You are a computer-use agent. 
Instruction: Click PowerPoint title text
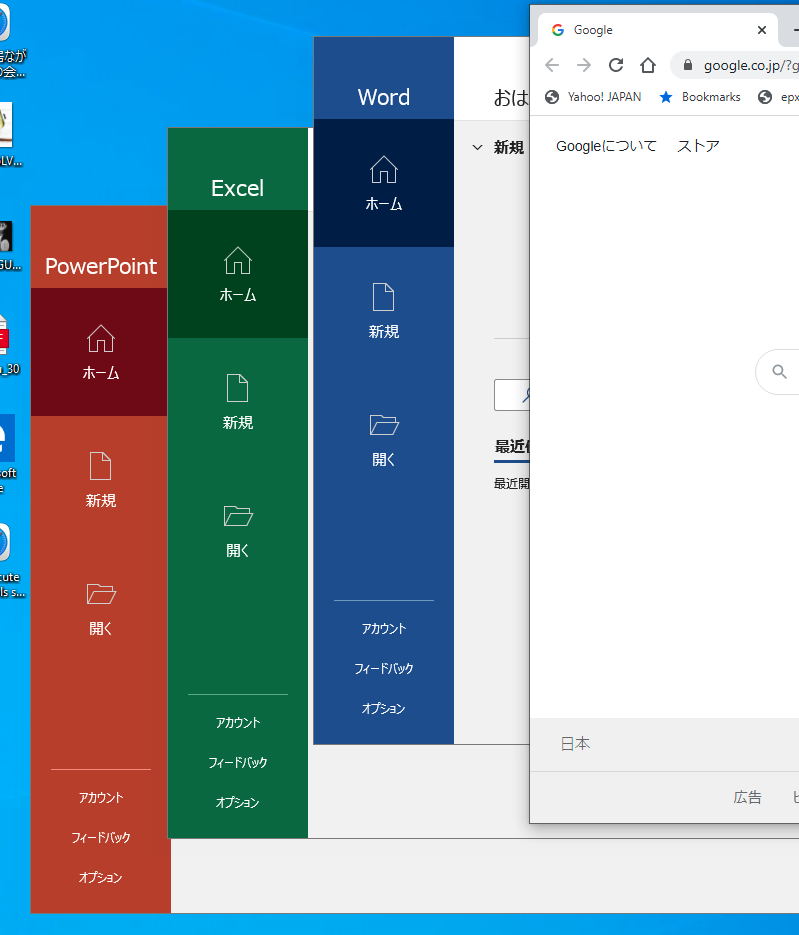pyautogui.click(x=101, y=266)
